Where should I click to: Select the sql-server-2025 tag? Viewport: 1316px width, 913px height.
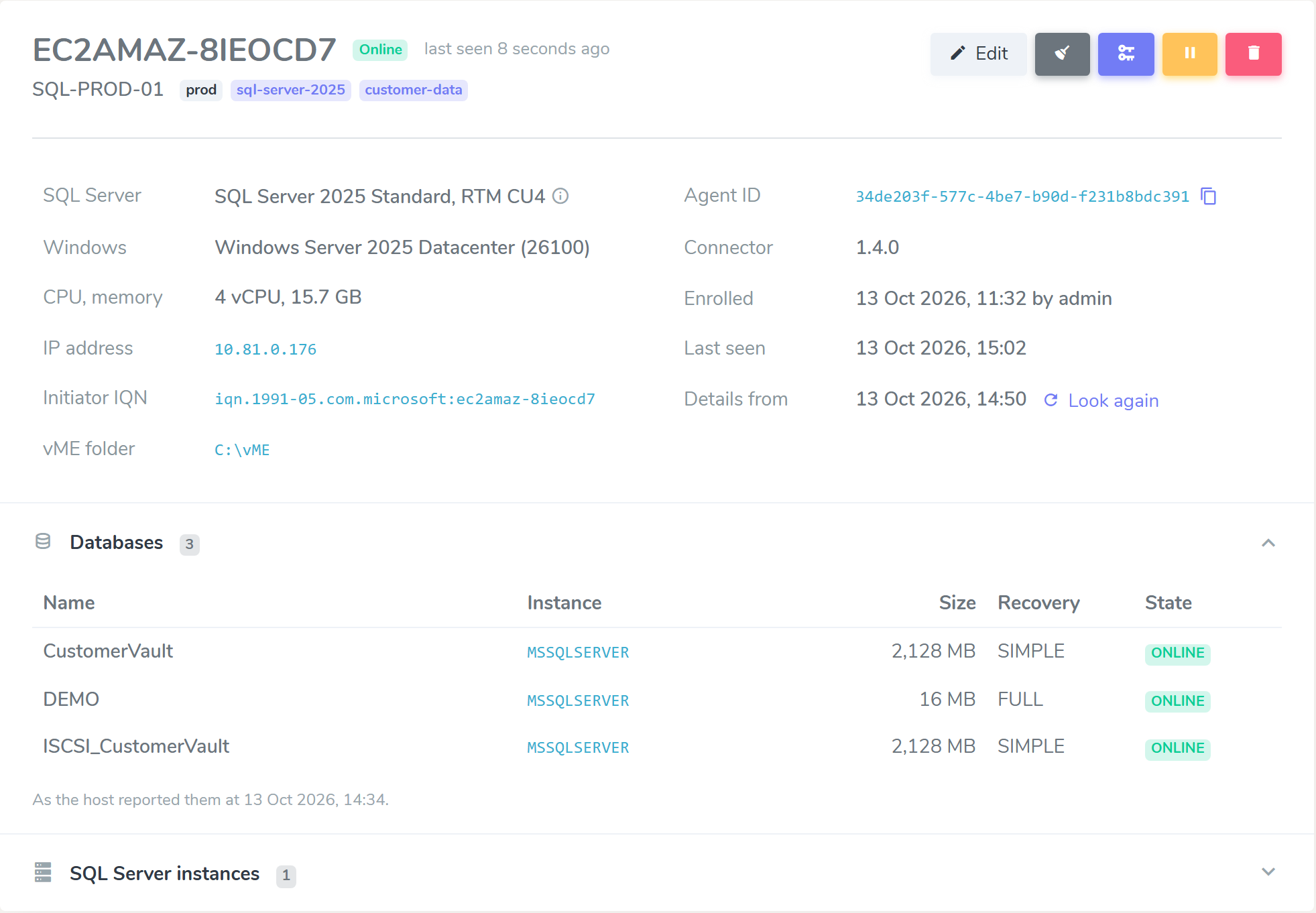tap(290, 90)
